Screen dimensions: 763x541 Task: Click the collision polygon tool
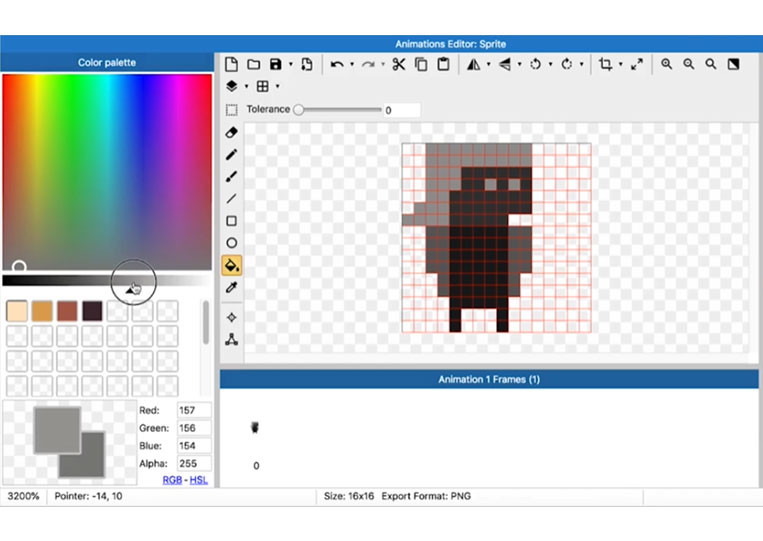232,339
